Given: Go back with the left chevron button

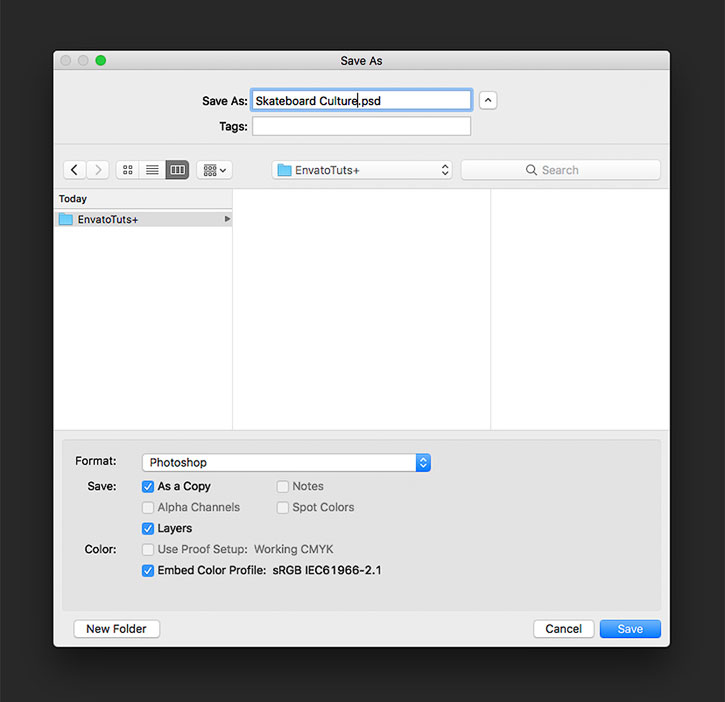Looking at the screenshot, I should click(x=74, y=170).
